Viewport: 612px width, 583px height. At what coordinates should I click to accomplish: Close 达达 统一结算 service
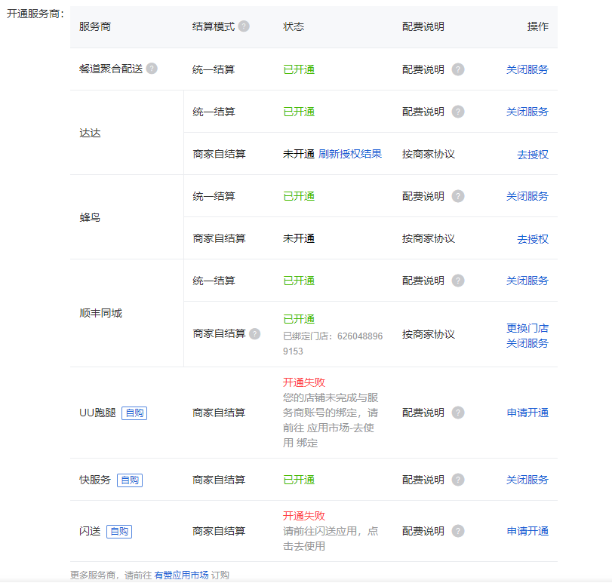527,112
